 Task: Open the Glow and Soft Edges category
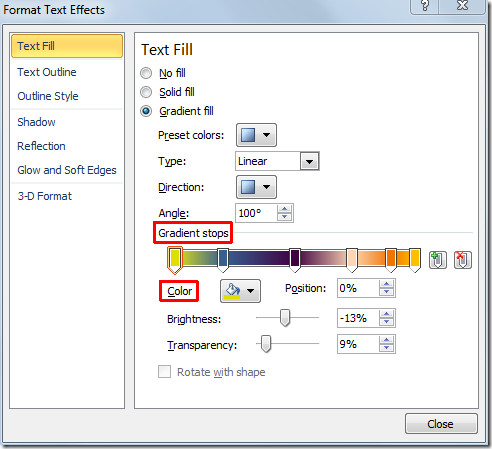click(x=67, y=170)
